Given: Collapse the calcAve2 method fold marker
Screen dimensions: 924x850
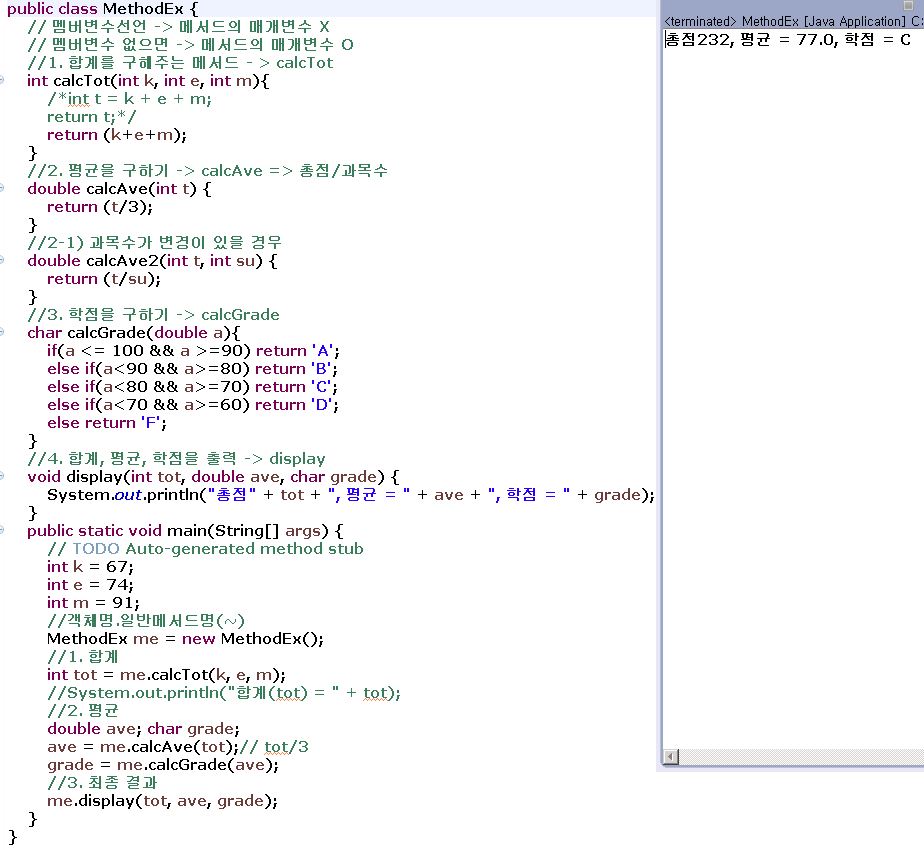Looking at the screenshot, I should point(2,260).
